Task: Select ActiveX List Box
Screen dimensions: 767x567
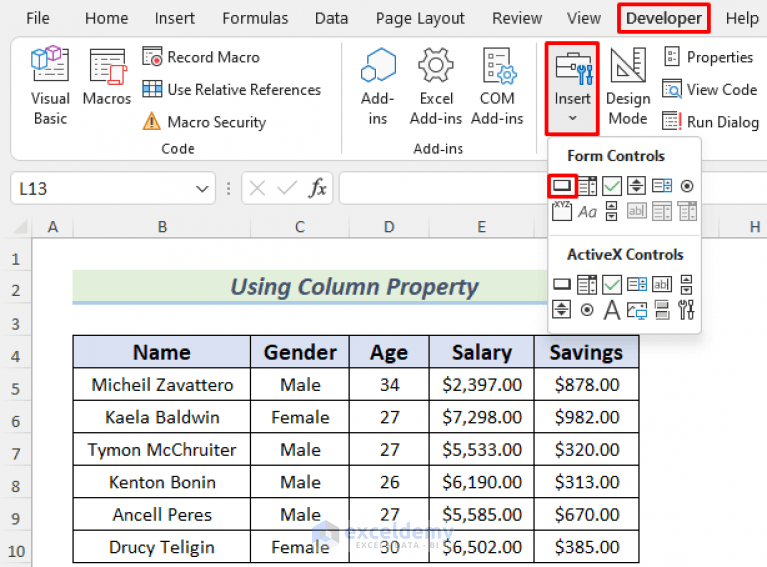Action: (x=637, y=284)
